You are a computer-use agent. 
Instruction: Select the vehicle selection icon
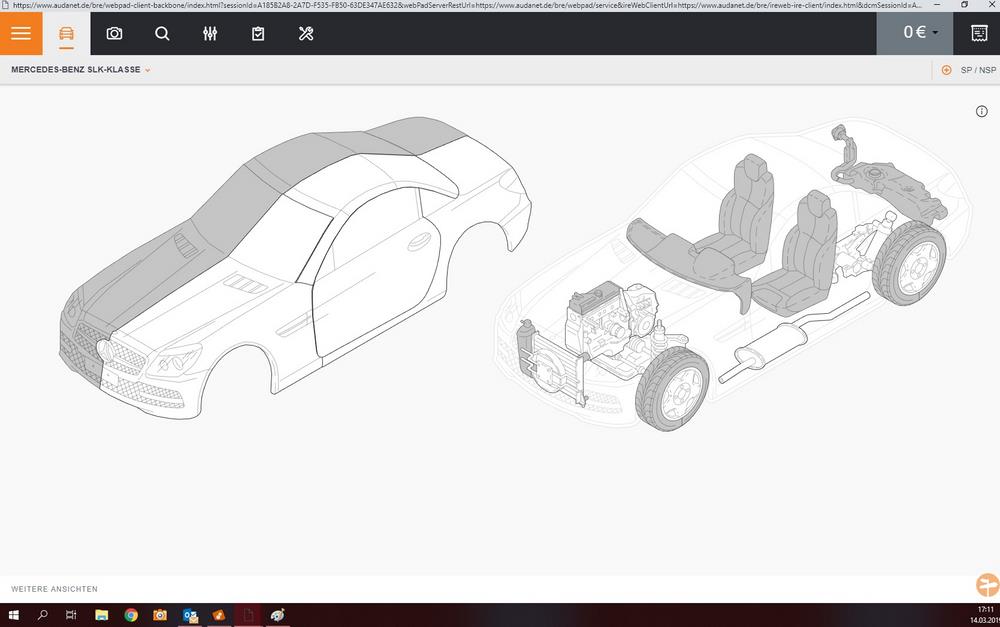point(66,33)
